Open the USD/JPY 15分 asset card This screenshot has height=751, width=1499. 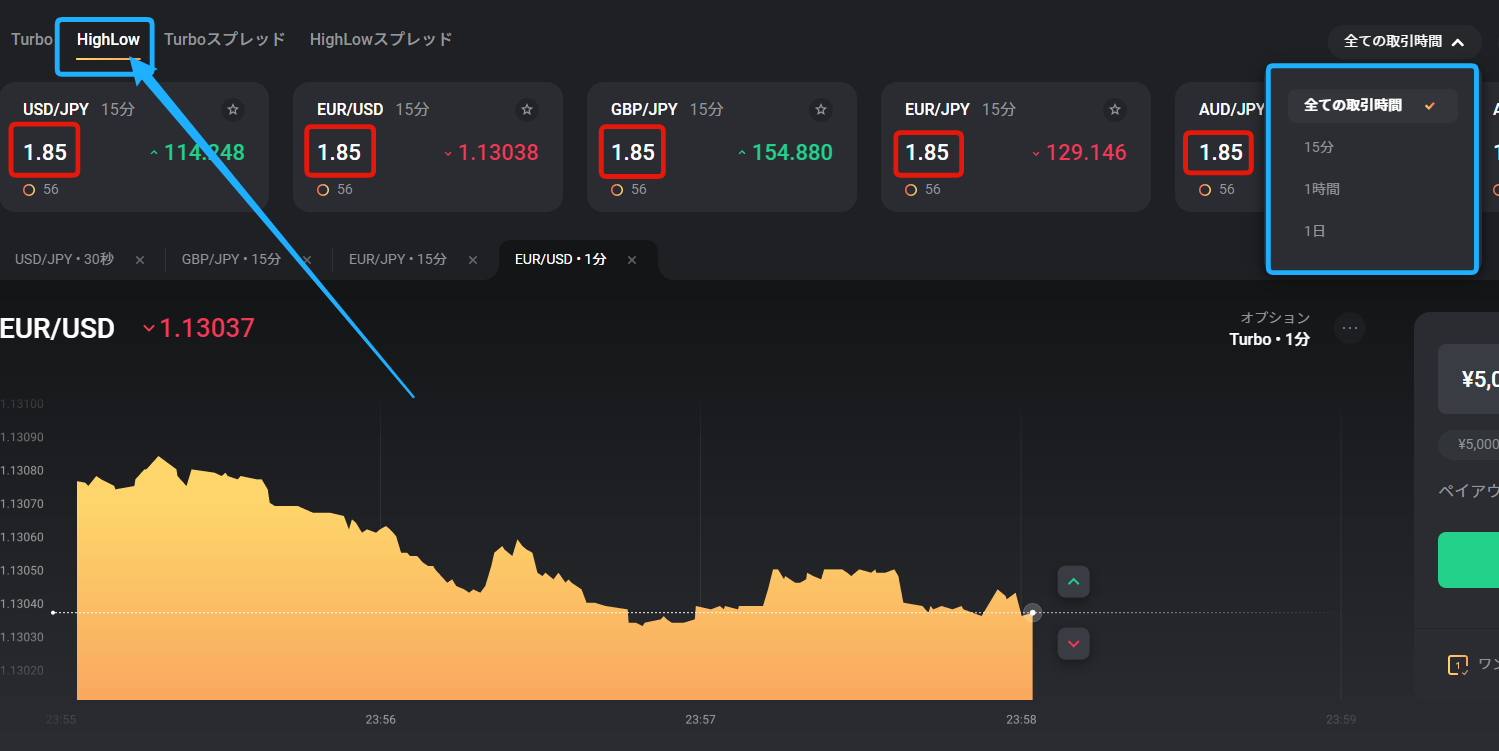(134, 147)
